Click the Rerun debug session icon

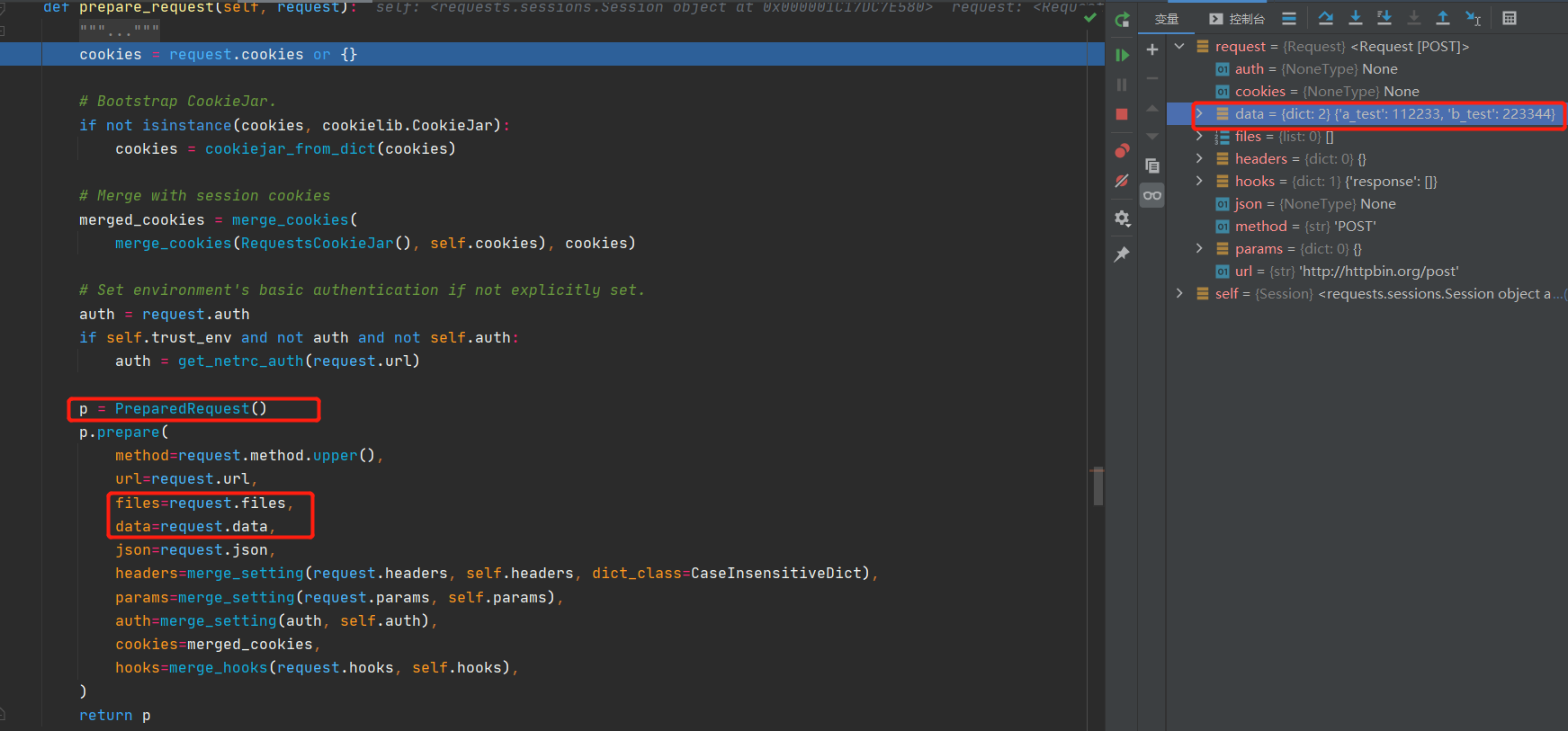point(1122,20)
